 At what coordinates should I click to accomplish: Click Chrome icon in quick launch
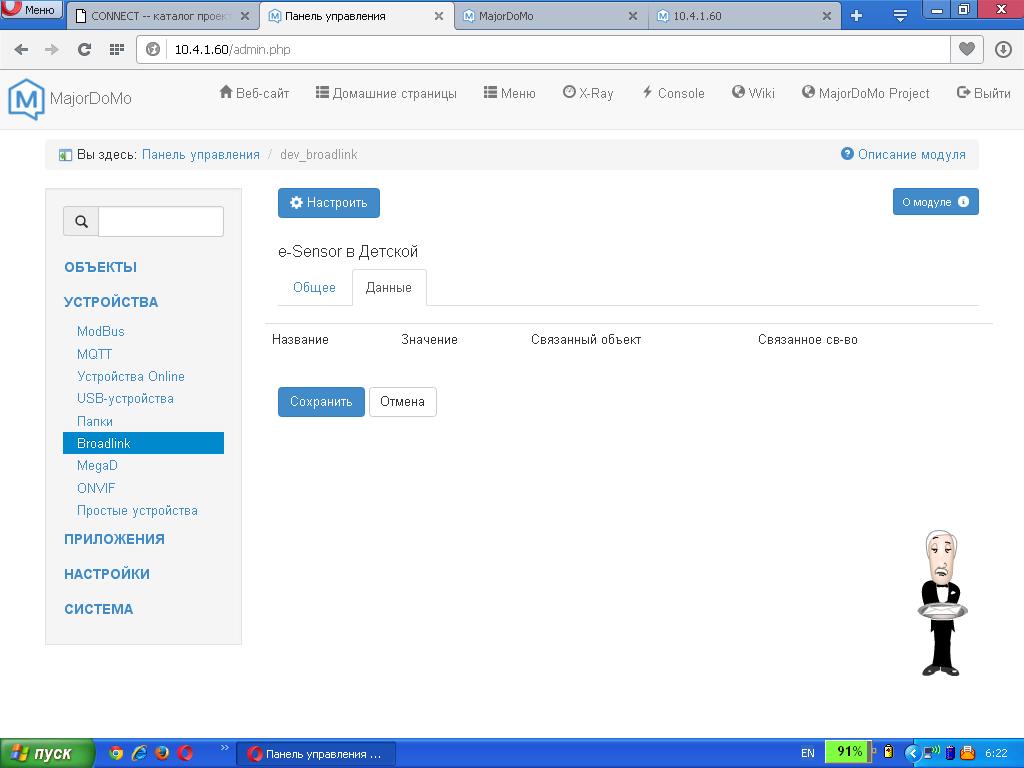click(x=116, y=753)
